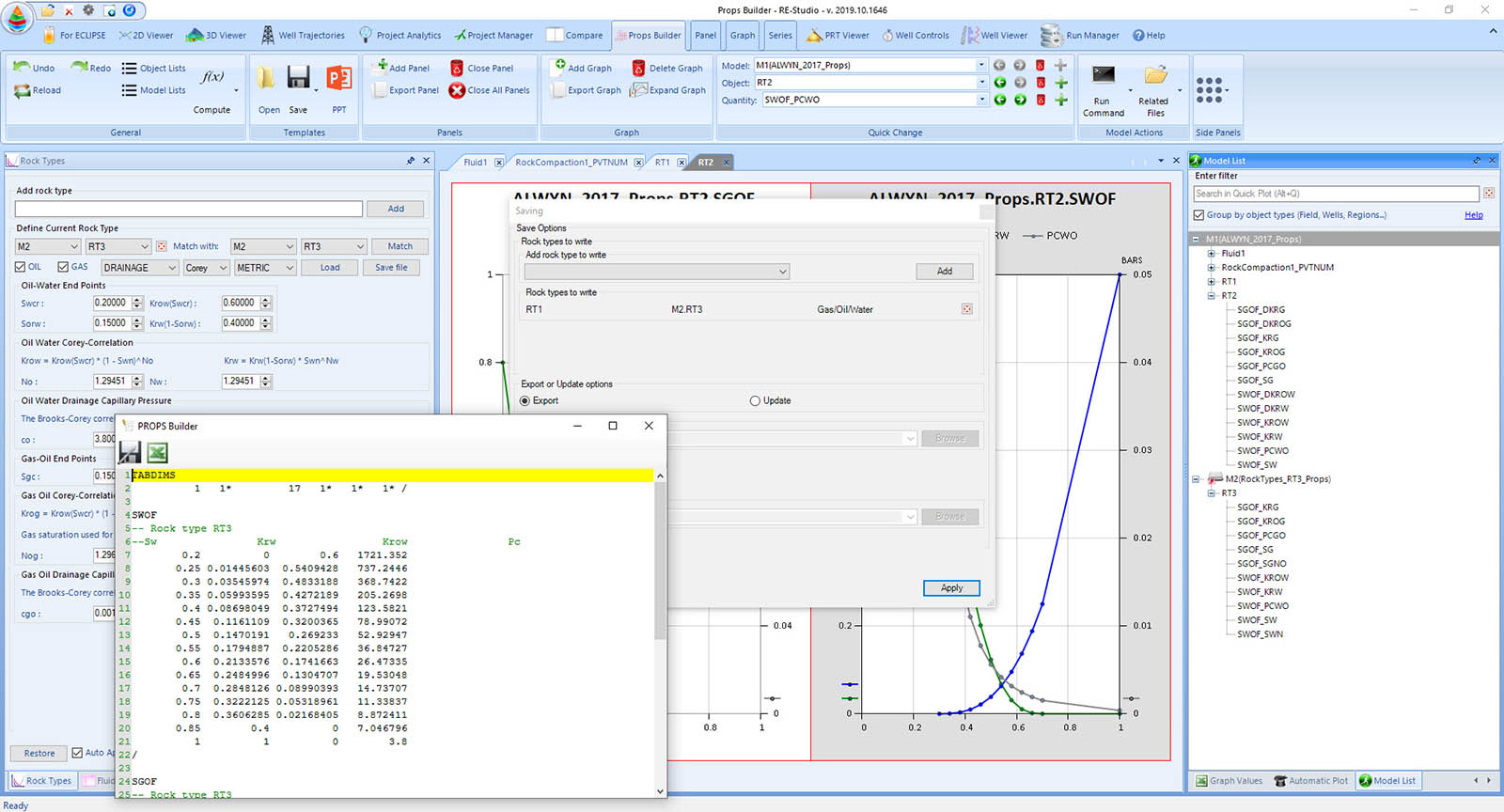Screen dimensions: 1504x812
Task: Toggle Group by object types checkbox
Action: tap(1199, 215)
